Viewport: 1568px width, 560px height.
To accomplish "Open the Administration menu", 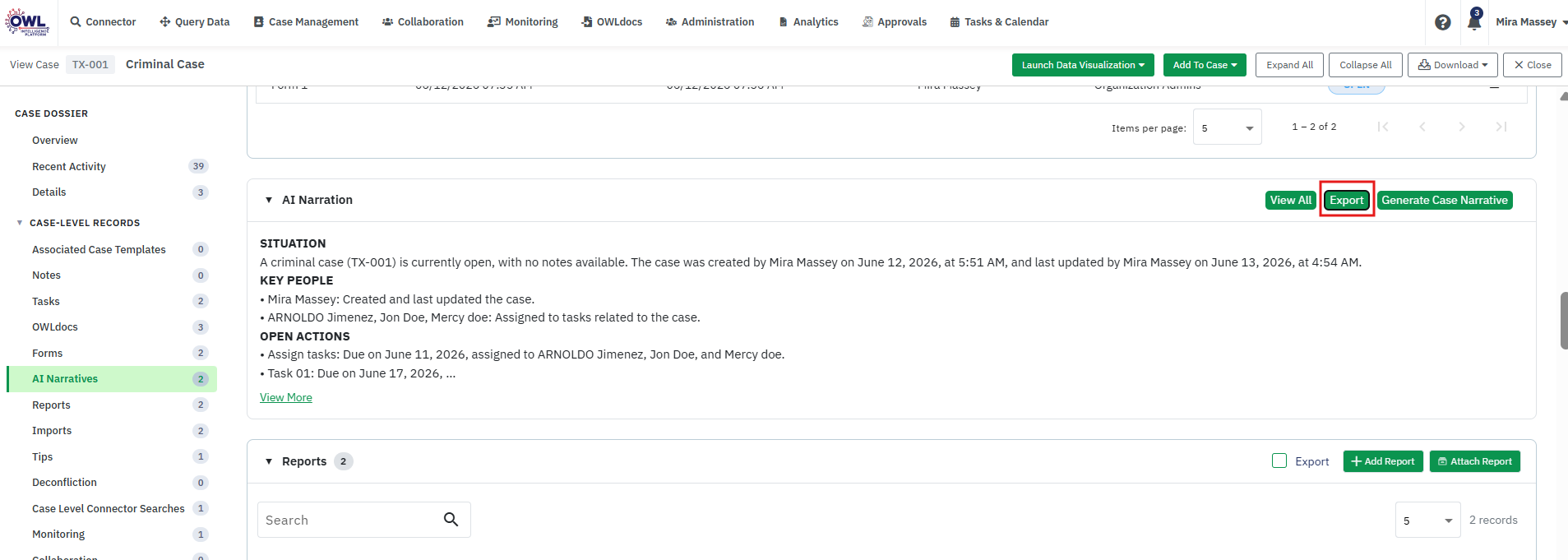I will 710,22.
